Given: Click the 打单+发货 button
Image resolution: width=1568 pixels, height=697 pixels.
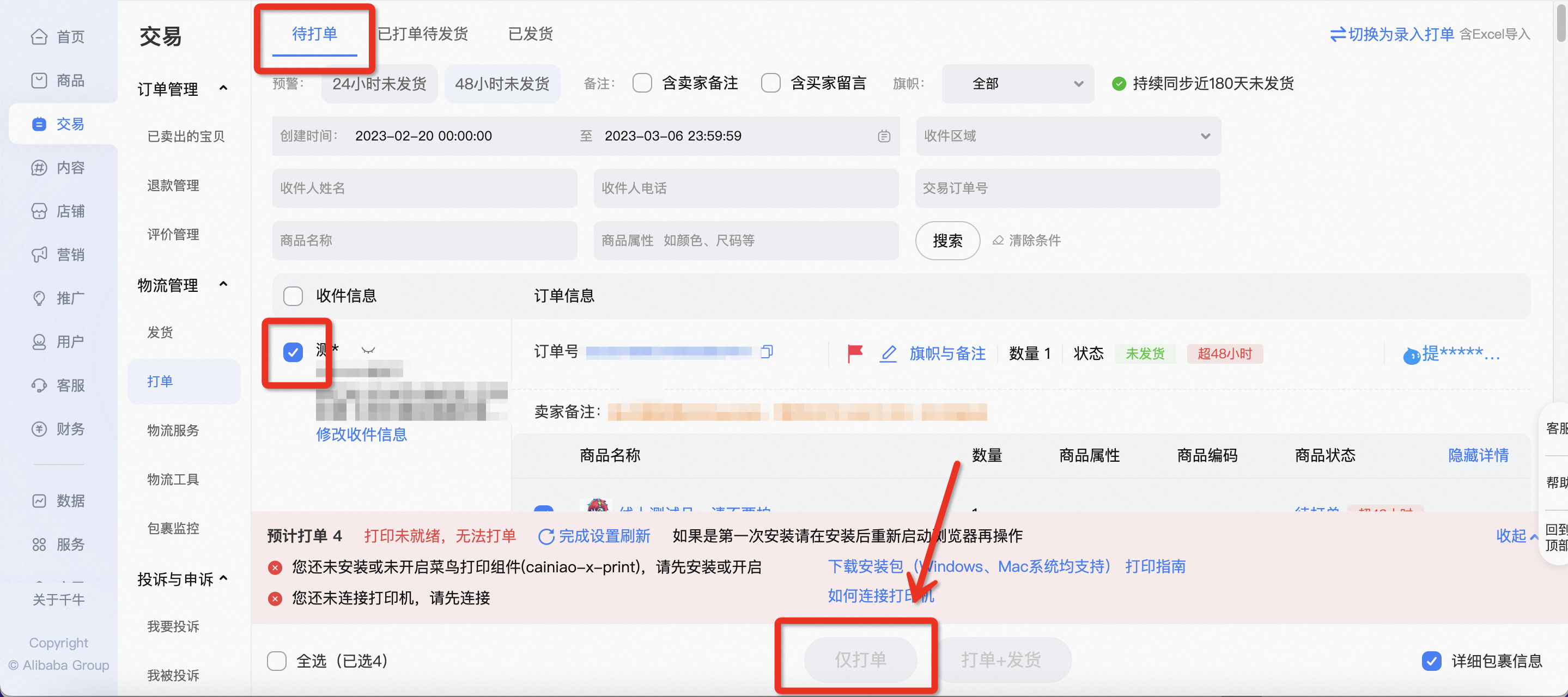Looking at the screenshot, I should point(1001,660).
